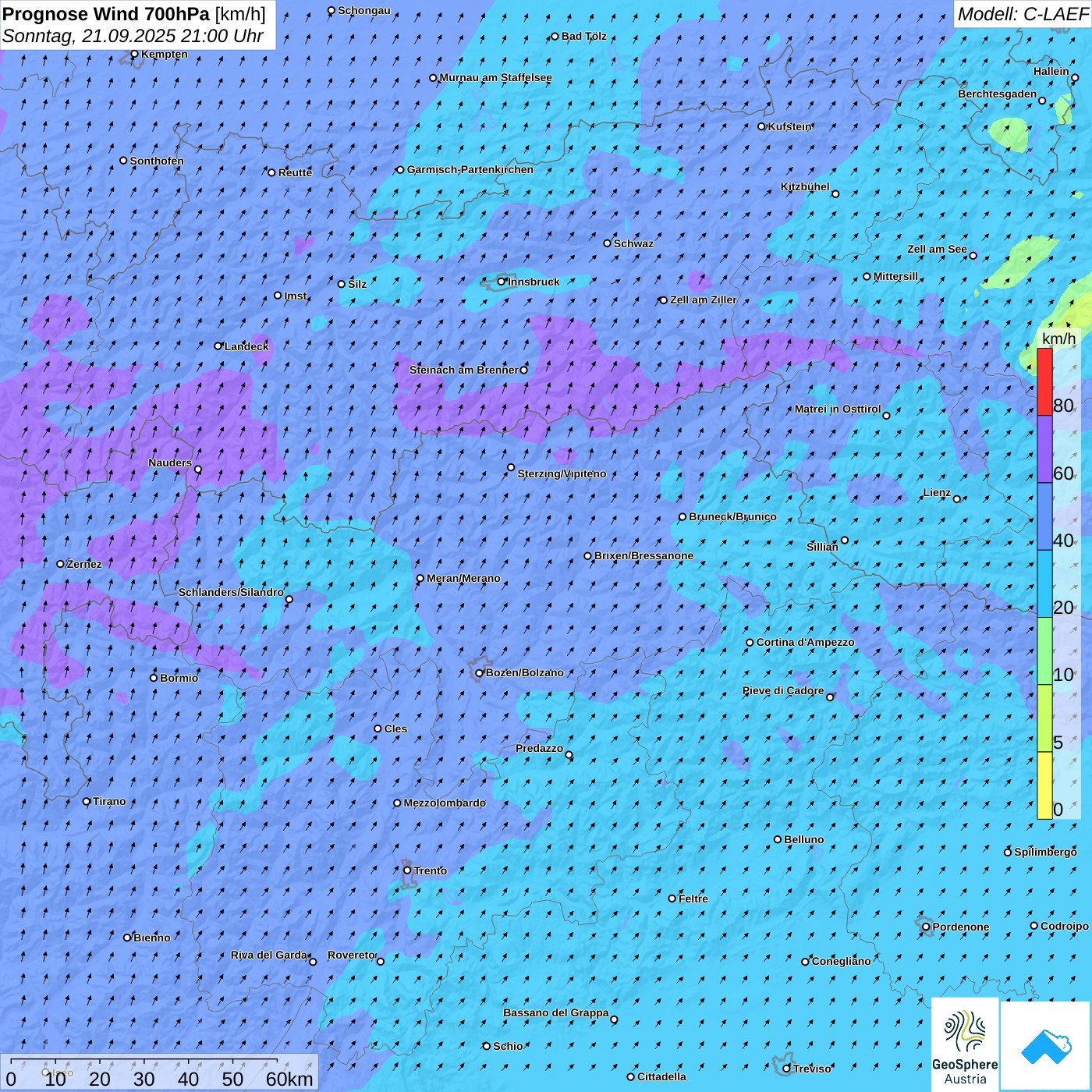
Task: Click the Sonthofen label
Action: pos(157,161)
